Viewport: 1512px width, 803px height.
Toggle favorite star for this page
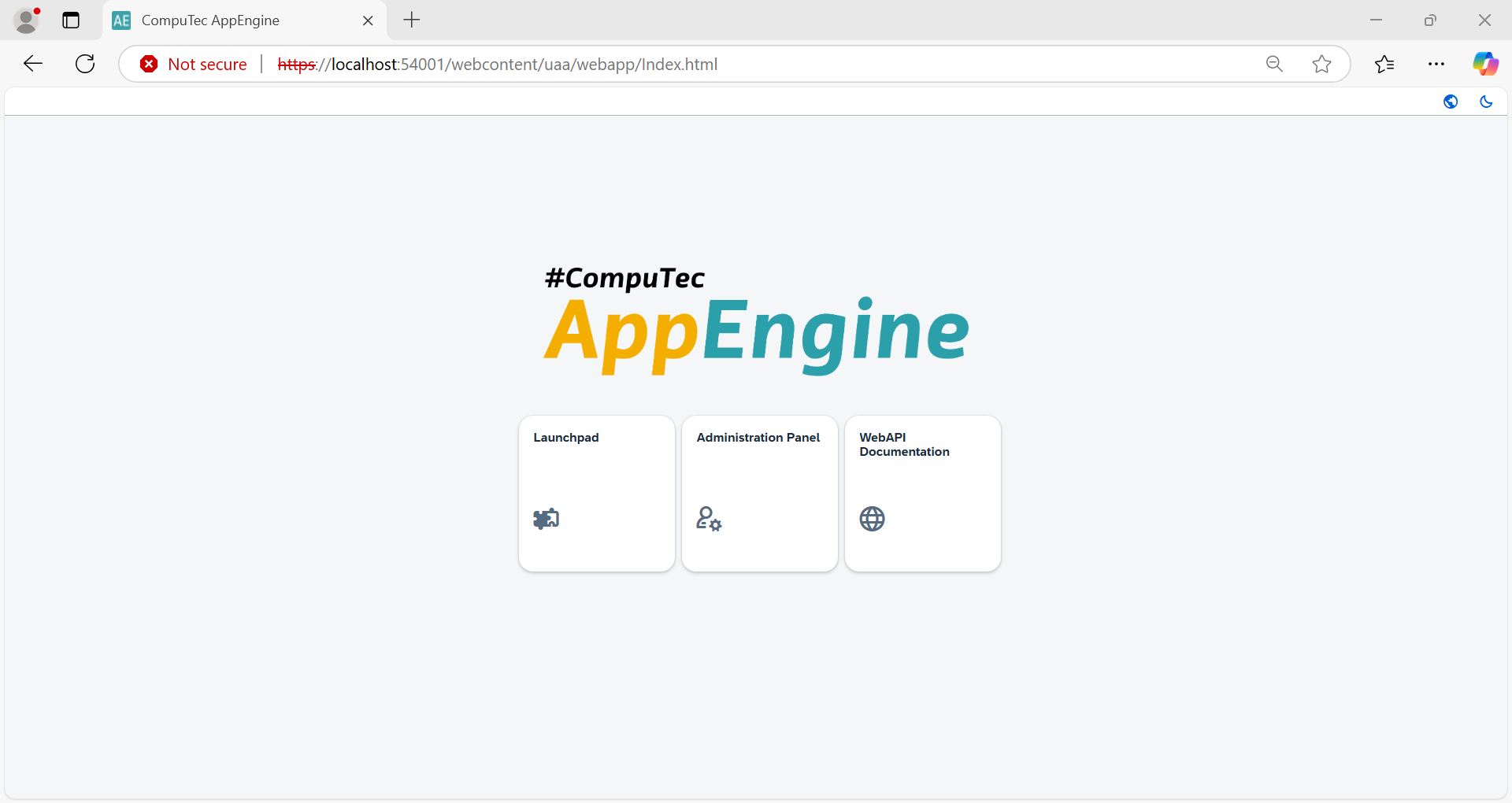[1322, 64]
